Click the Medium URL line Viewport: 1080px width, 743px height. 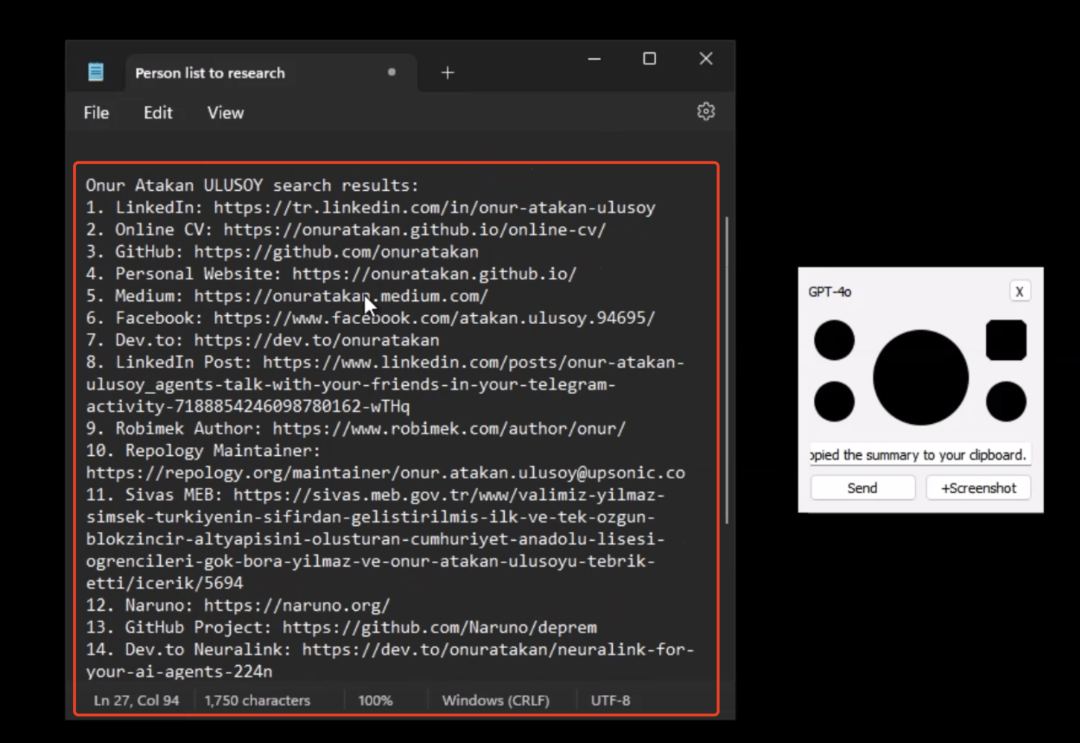(287, 295)
